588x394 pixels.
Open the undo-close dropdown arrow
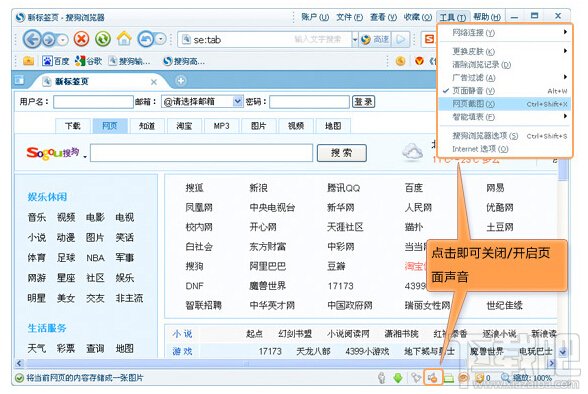click(160, 39)
